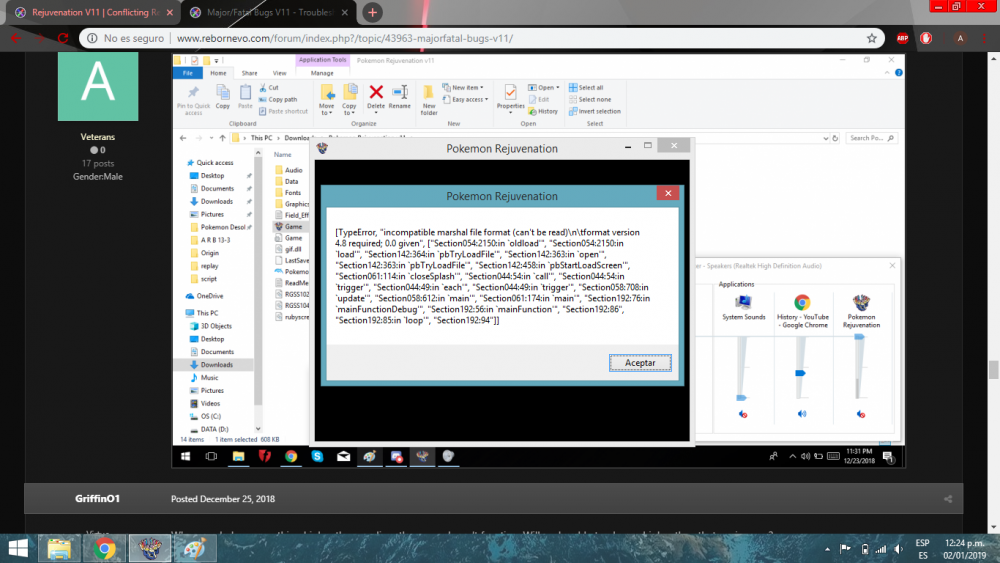Reload the forum page
Screen dimensions: 1000x563
coord(62,38)
